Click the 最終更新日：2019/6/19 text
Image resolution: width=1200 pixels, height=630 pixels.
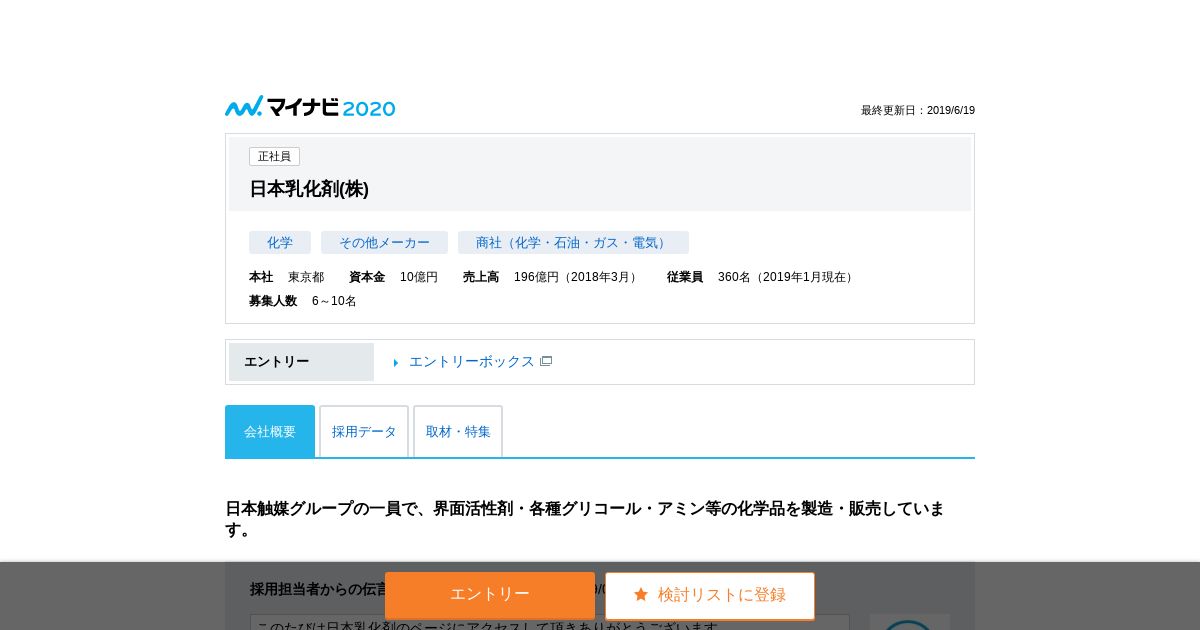point(918,110)
